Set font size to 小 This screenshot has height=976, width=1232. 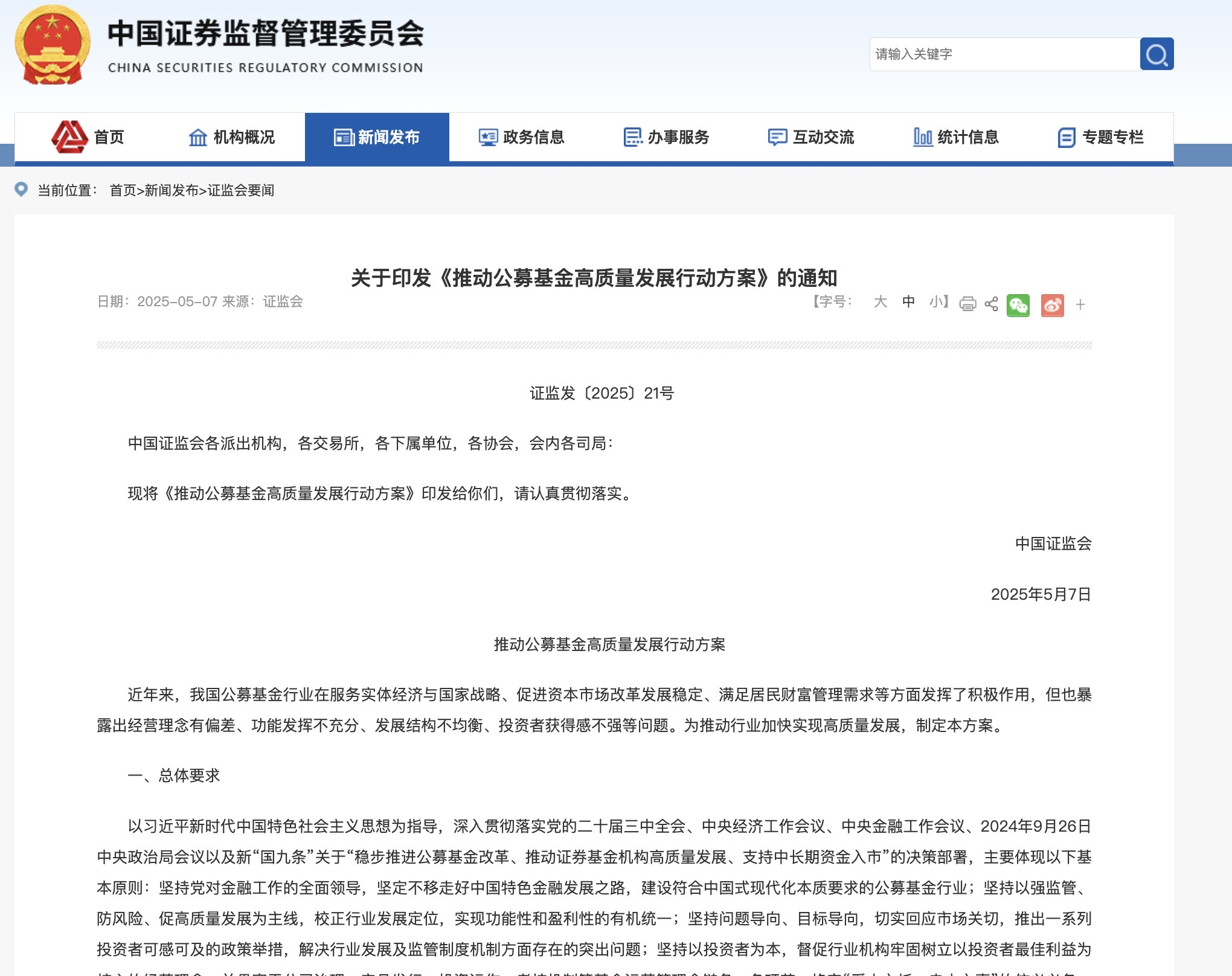[x=936, y=301]
